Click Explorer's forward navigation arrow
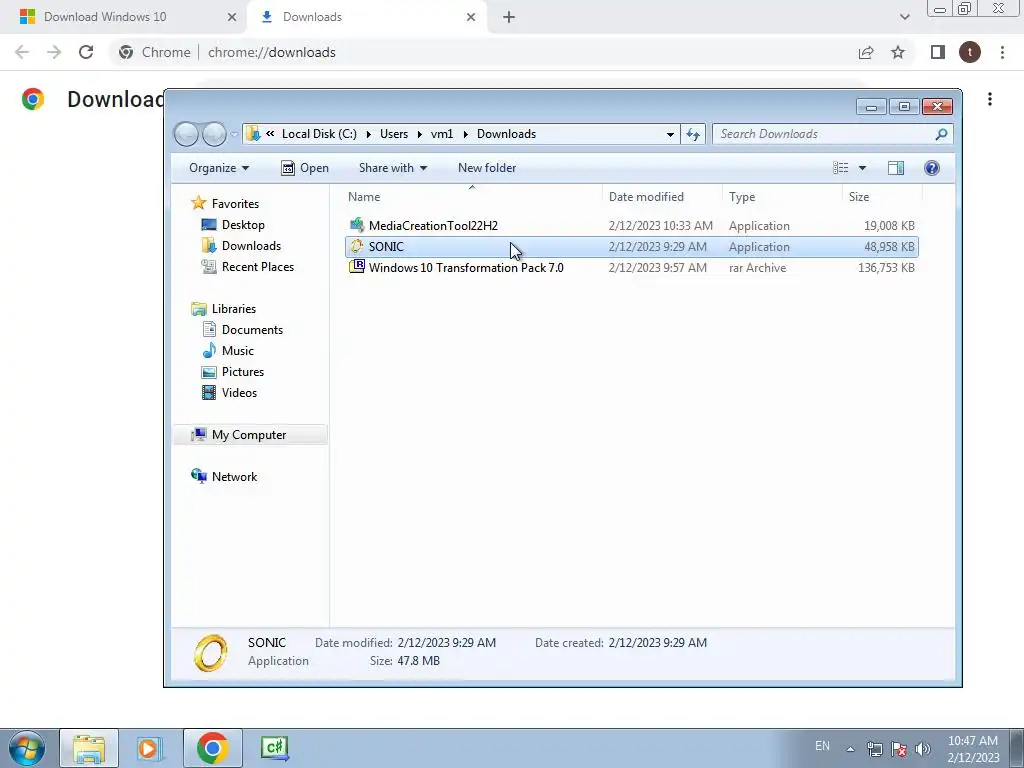 214,134
